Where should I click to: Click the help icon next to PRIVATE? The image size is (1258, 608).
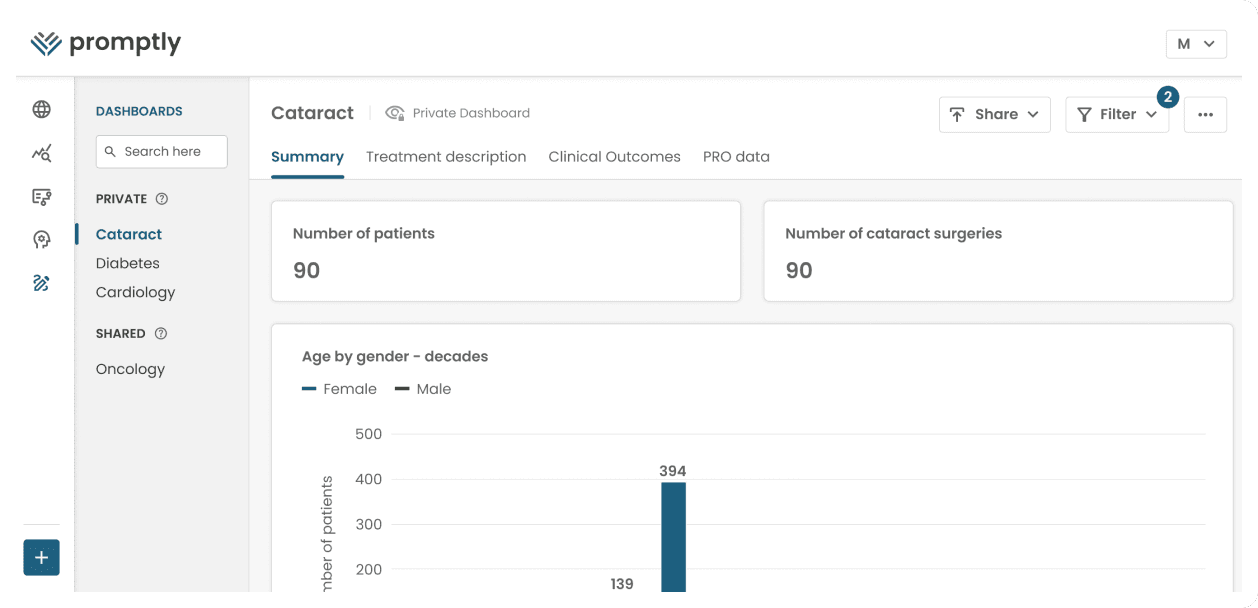[x=163, y=198]
